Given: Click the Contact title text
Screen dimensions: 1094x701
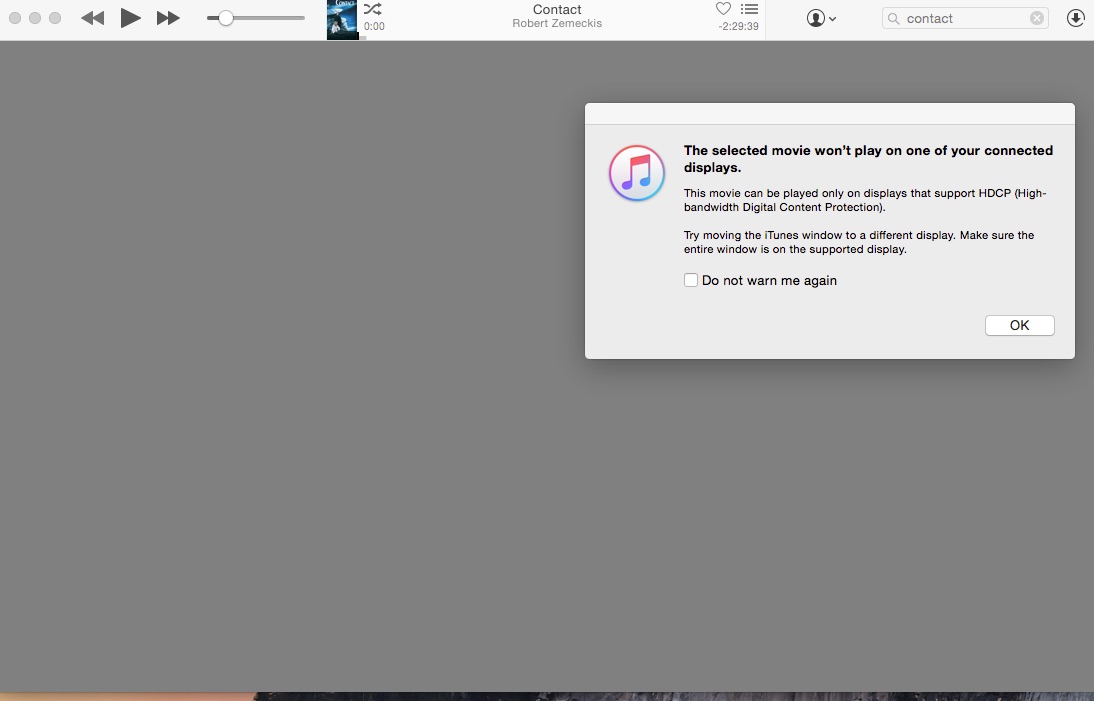Looking at the screenshot, I should 557,10.
